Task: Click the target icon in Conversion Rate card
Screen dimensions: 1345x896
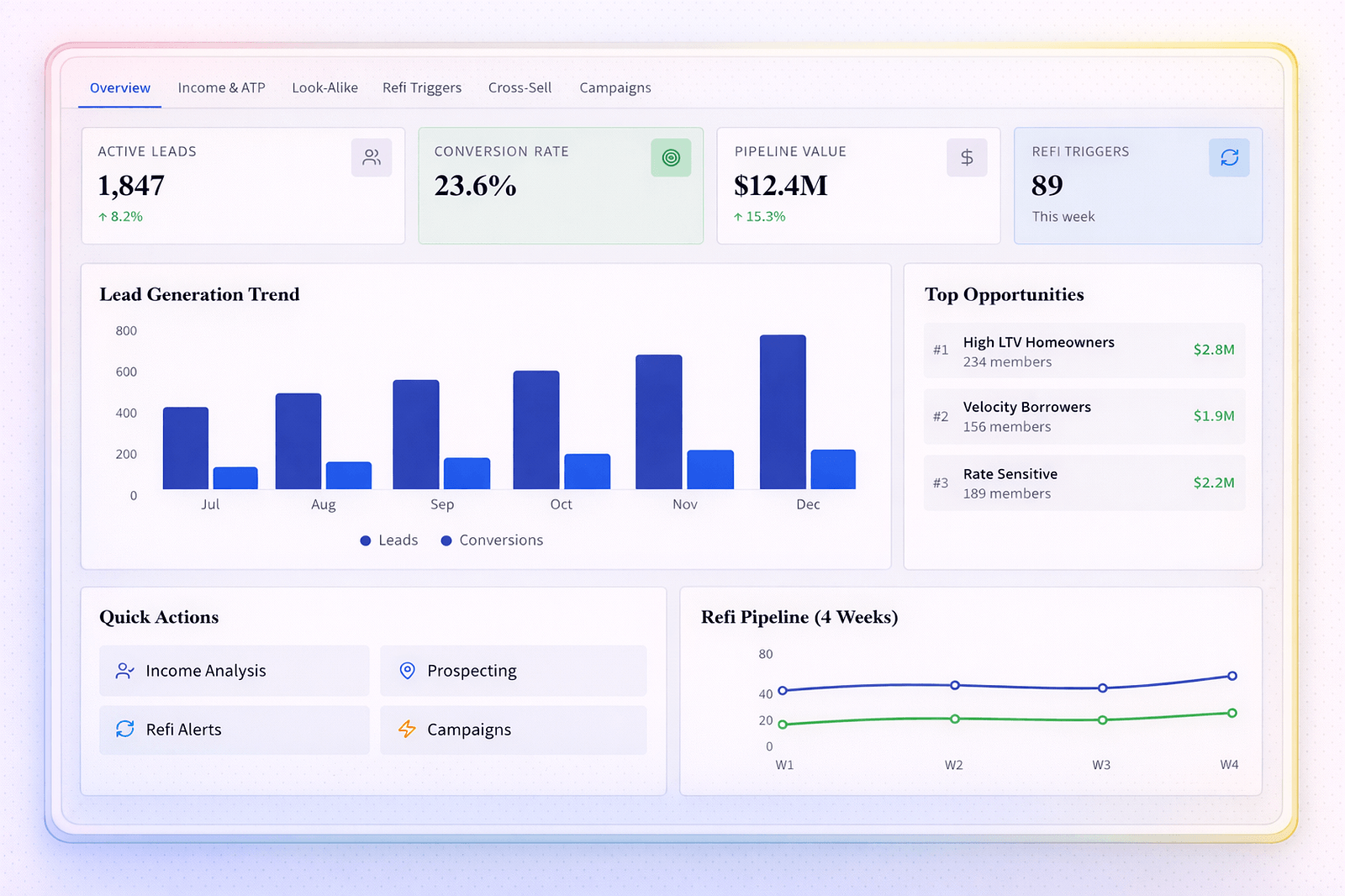Action: click(x=671, y=157)
